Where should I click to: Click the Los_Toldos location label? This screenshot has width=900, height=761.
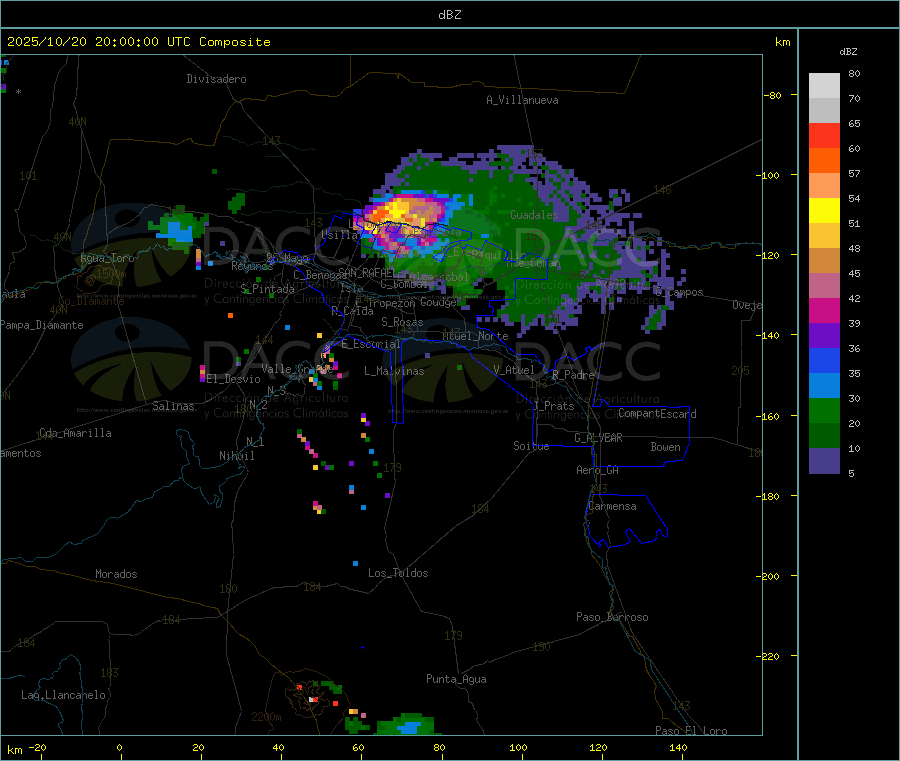coord(398,573)
